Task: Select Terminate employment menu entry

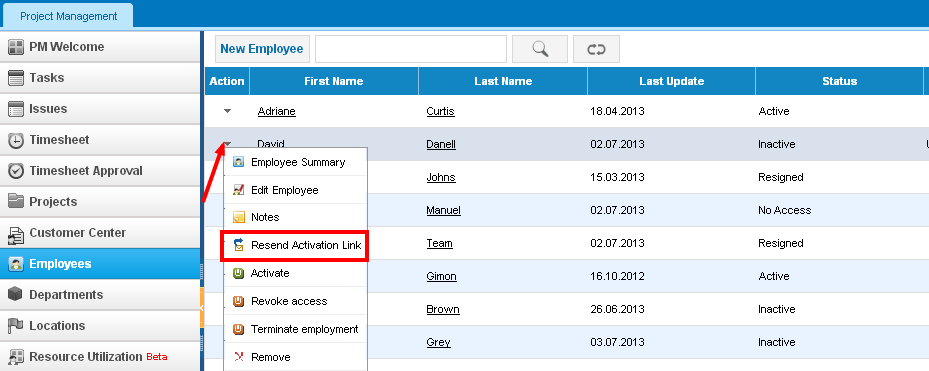Action: 296,329
